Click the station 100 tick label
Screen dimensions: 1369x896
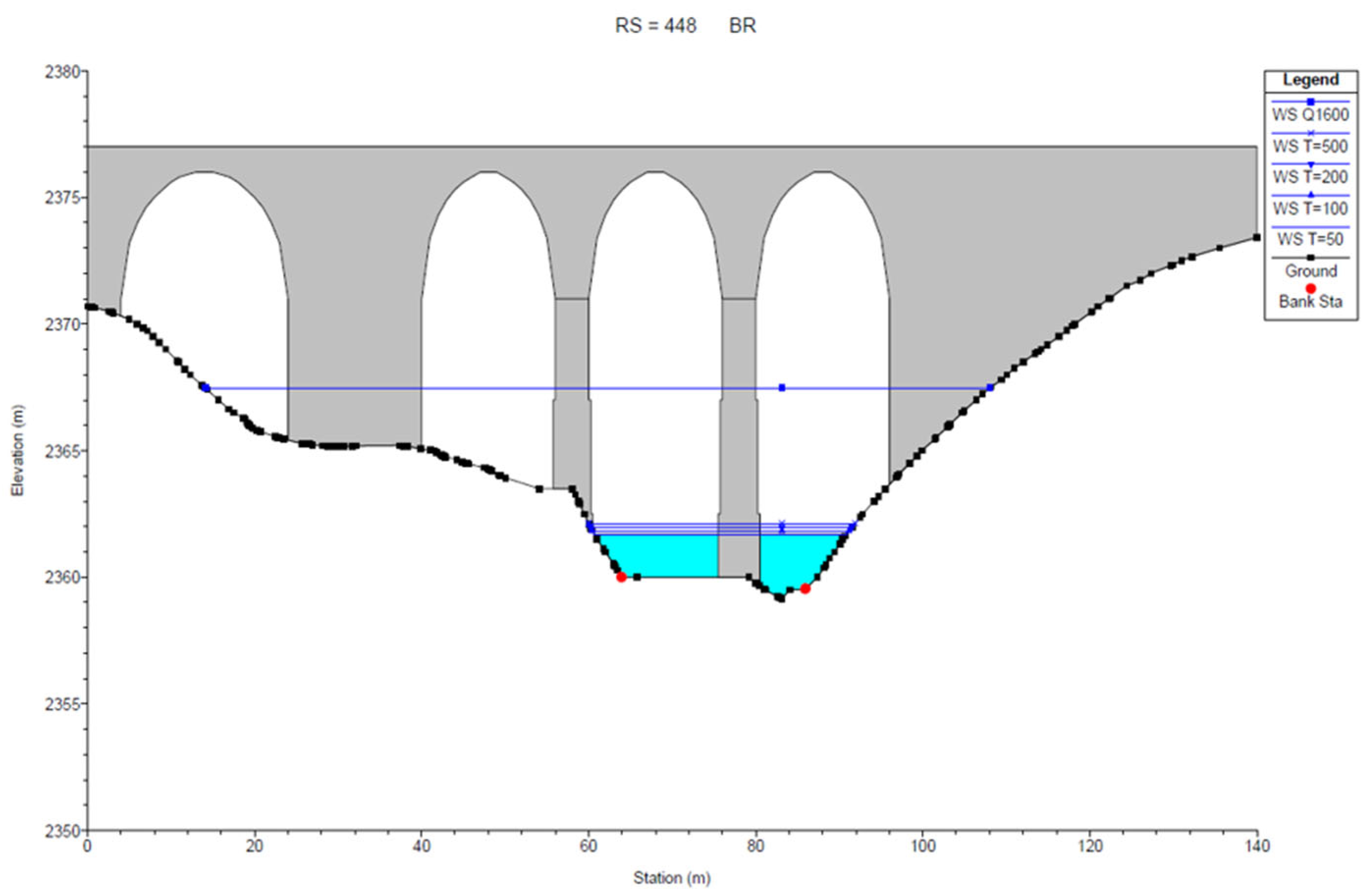click(x=922, y=846)
